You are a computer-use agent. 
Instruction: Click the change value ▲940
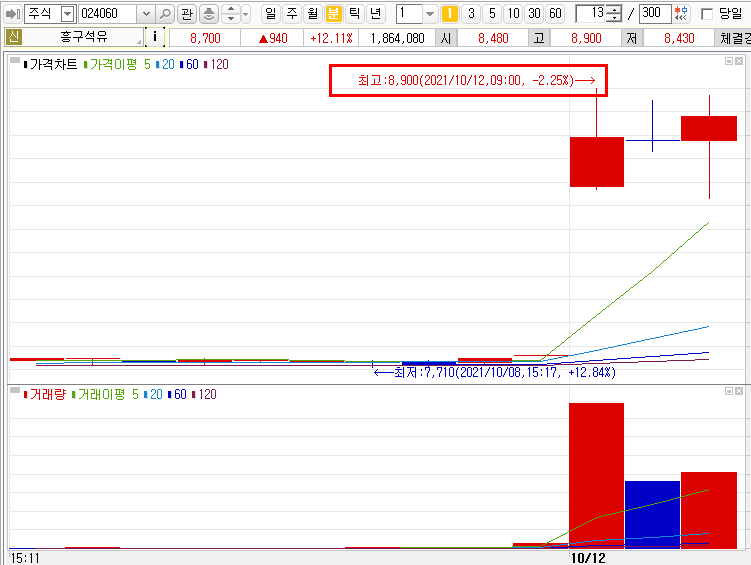(273, 38)
